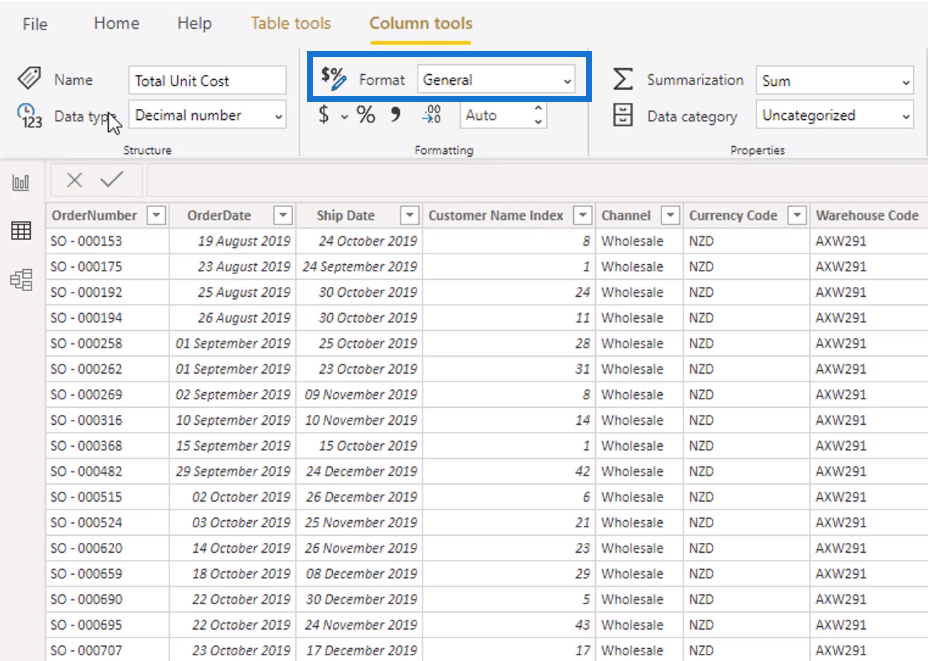Click the Data category icon
The height and width of the screenshot is (661, 928).
623,115
